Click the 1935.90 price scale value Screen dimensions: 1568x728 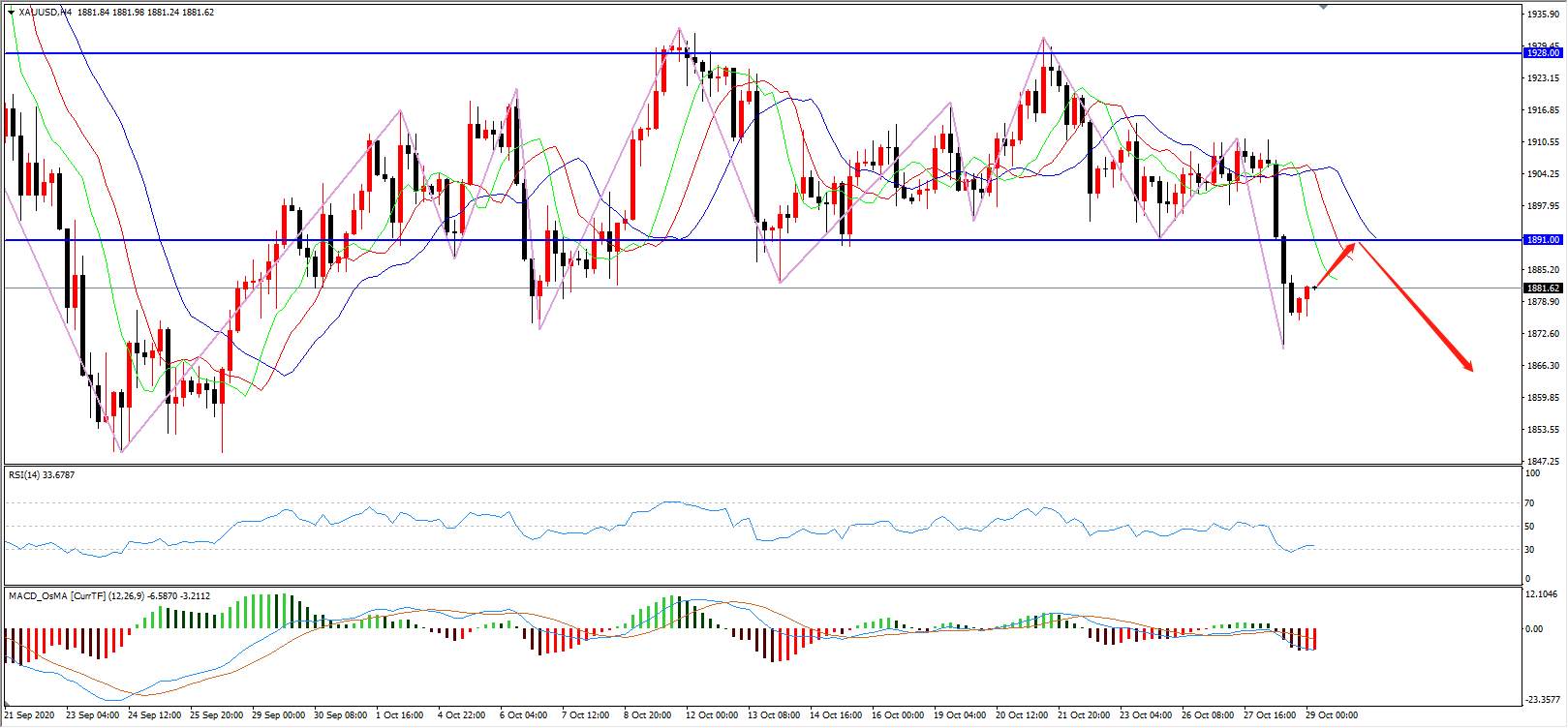point(1542,15)
